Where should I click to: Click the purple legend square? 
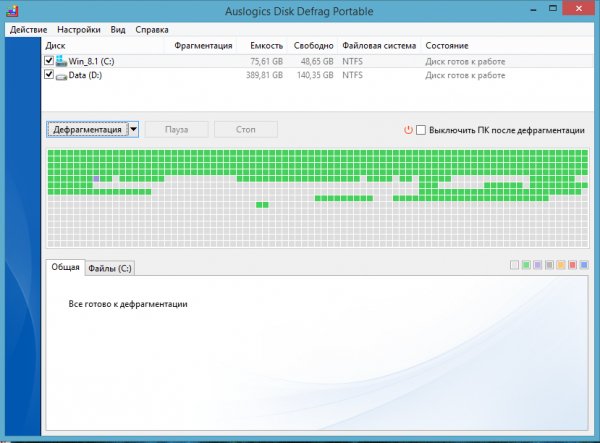(x=538, y=265)
